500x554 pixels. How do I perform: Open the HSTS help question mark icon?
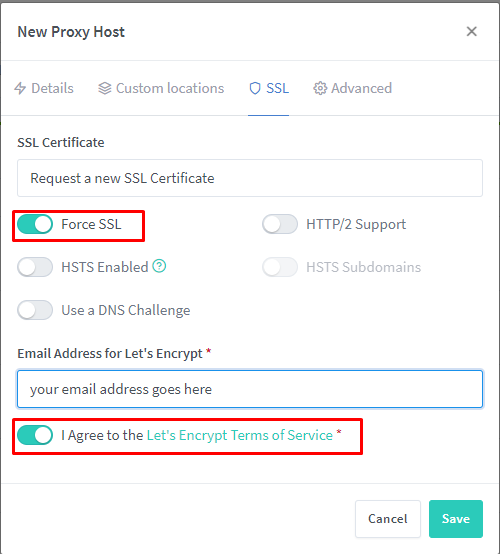click(x=159, y=266)
